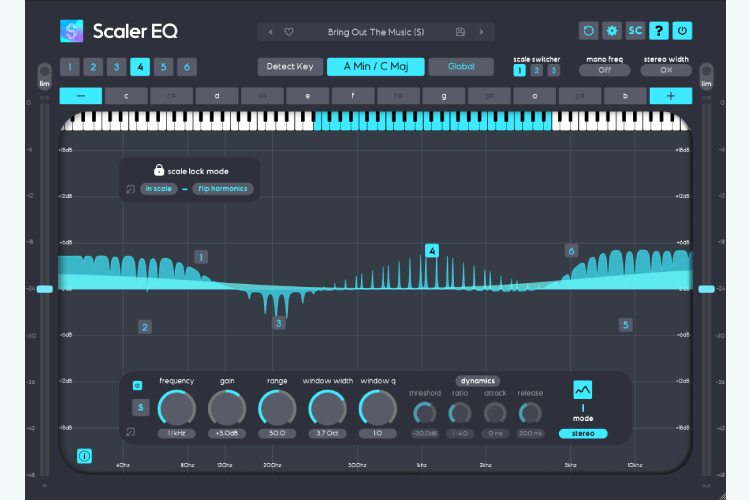This screenshot has width=750, height=500.
Task: Toggle note d in scale
Action: [x=217, y=96]
